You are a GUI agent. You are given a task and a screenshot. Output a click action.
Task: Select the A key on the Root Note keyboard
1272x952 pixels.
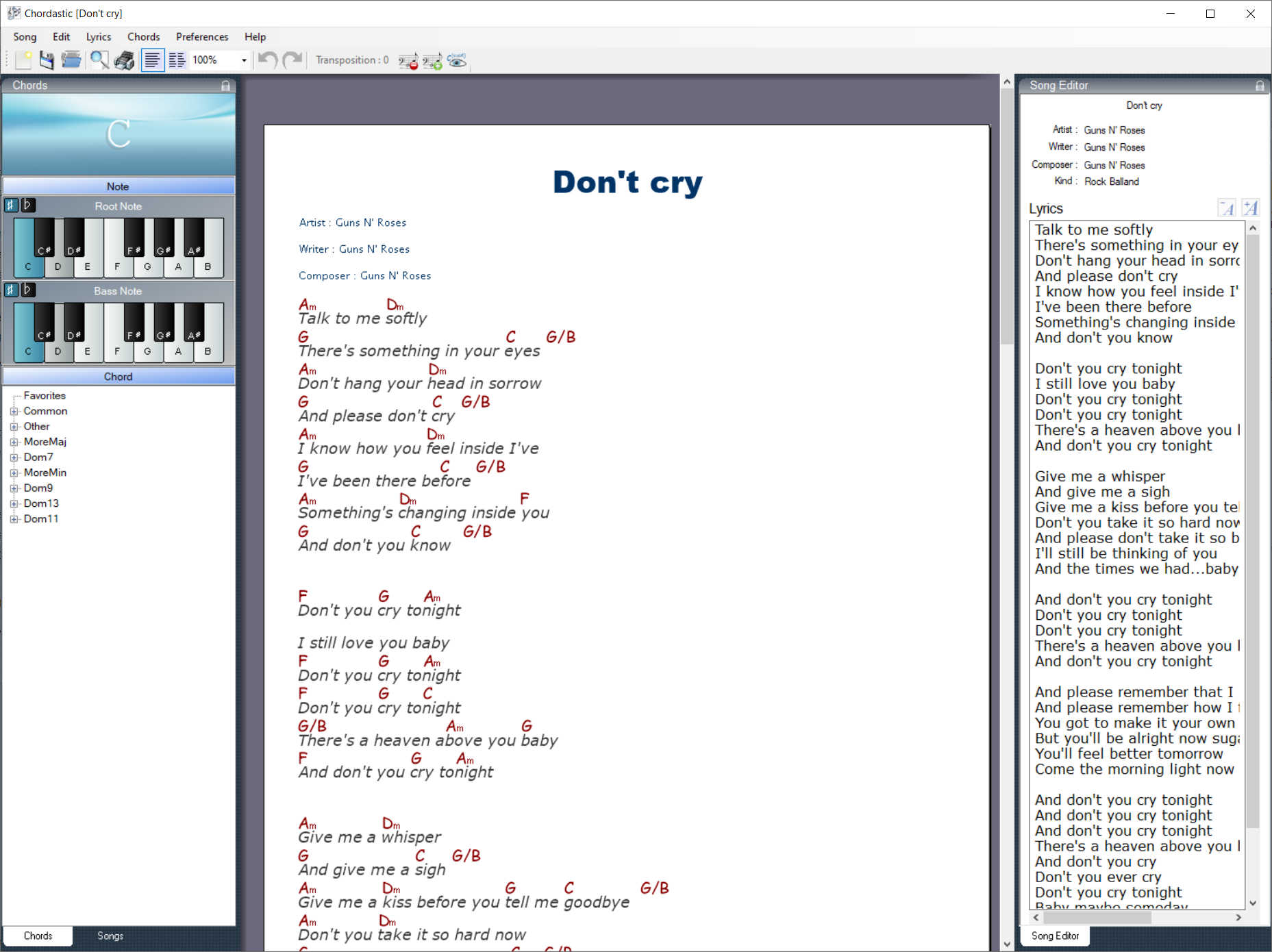pyautogui.click(x=178, y=267)
